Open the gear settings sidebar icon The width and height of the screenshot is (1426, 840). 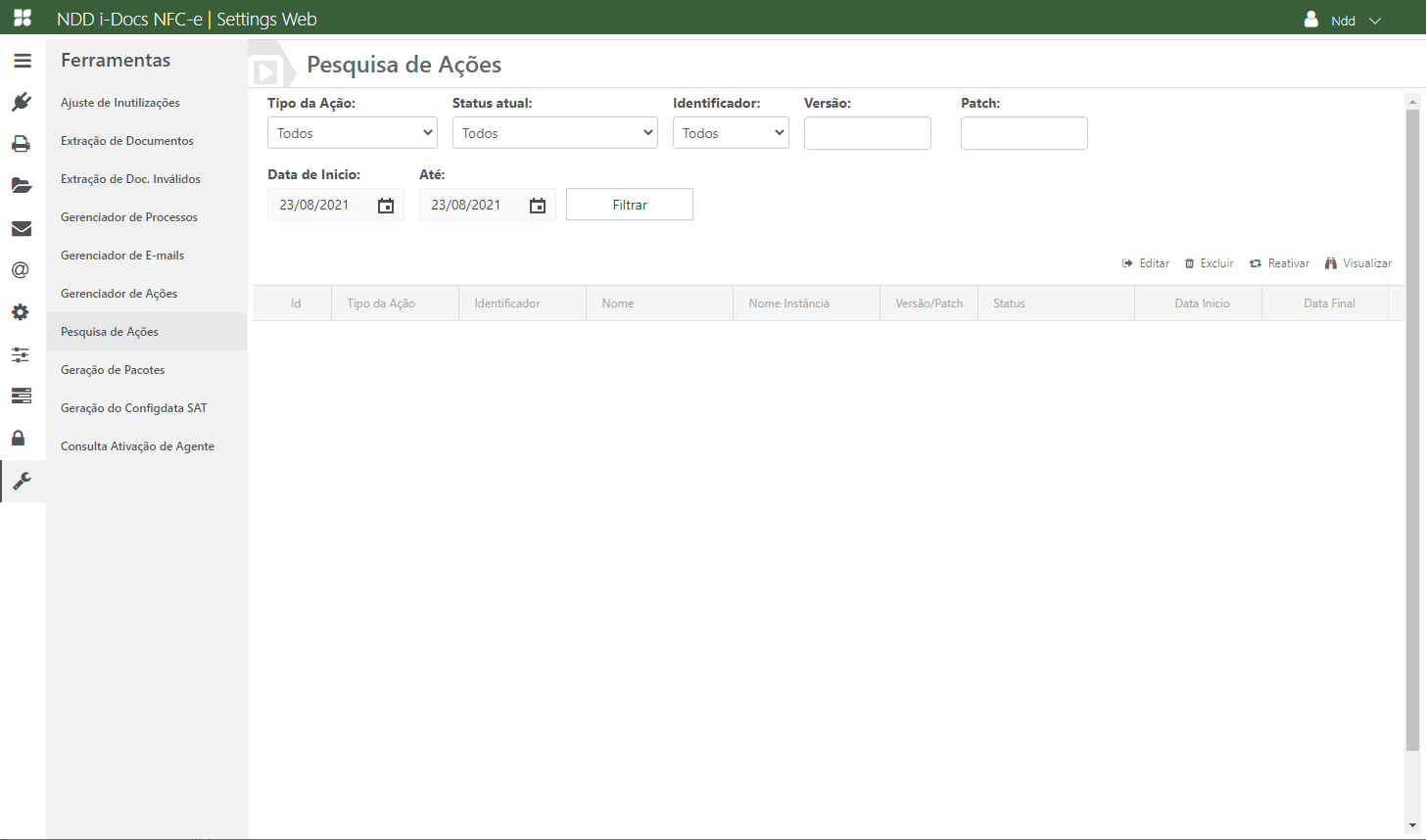[x=21, y=313]
